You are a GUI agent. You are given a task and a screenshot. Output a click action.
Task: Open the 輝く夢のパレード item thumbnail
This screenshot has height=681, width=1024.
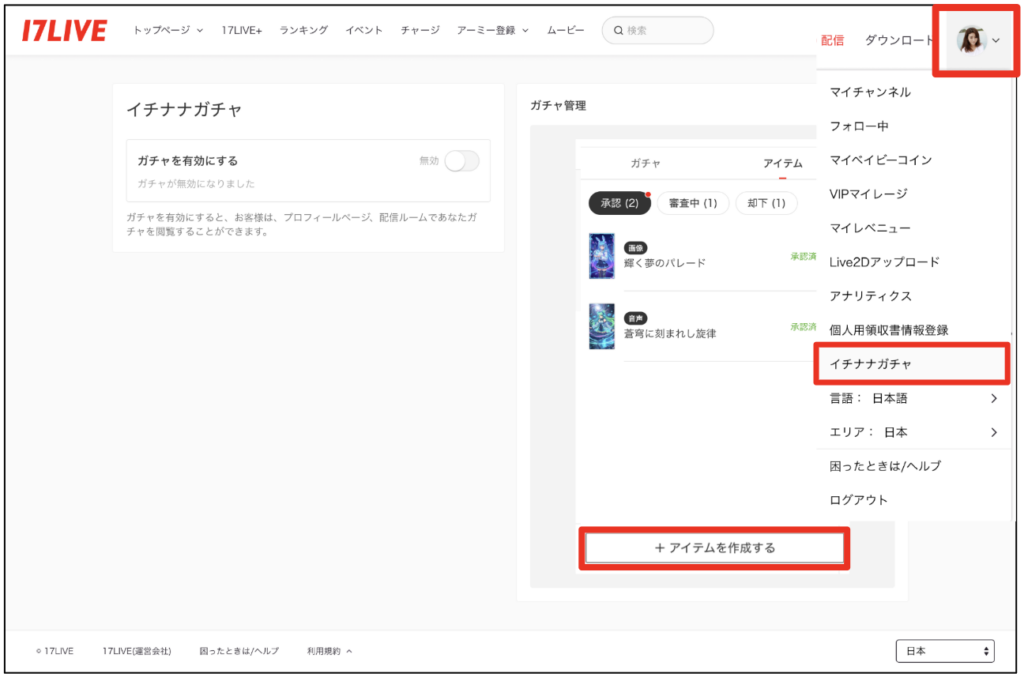pyautogui.click(x=601, y=256)
